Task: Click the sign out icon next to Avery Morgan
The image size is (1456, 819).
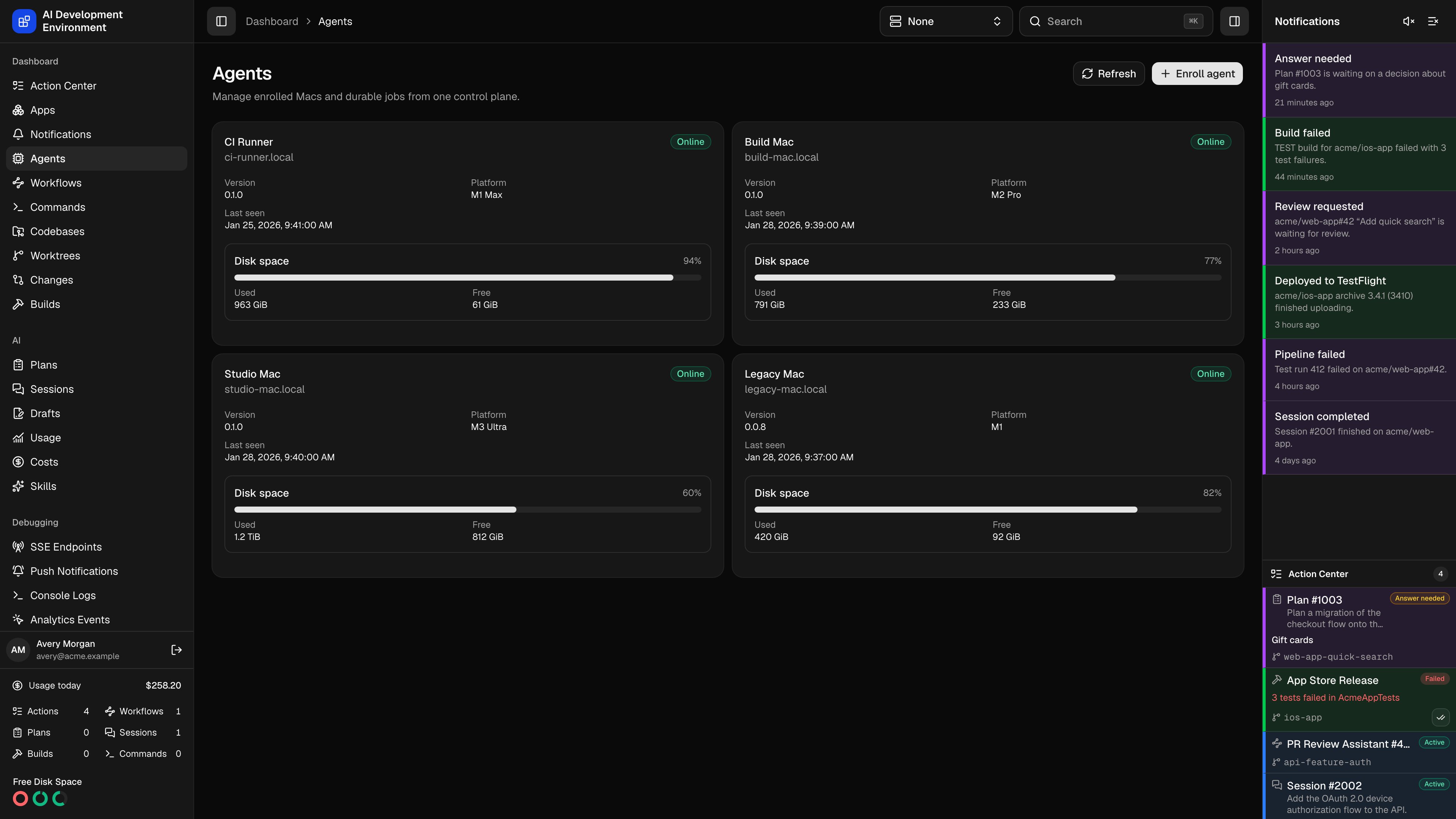Action: pyautogui.click(x=176, y=650)
